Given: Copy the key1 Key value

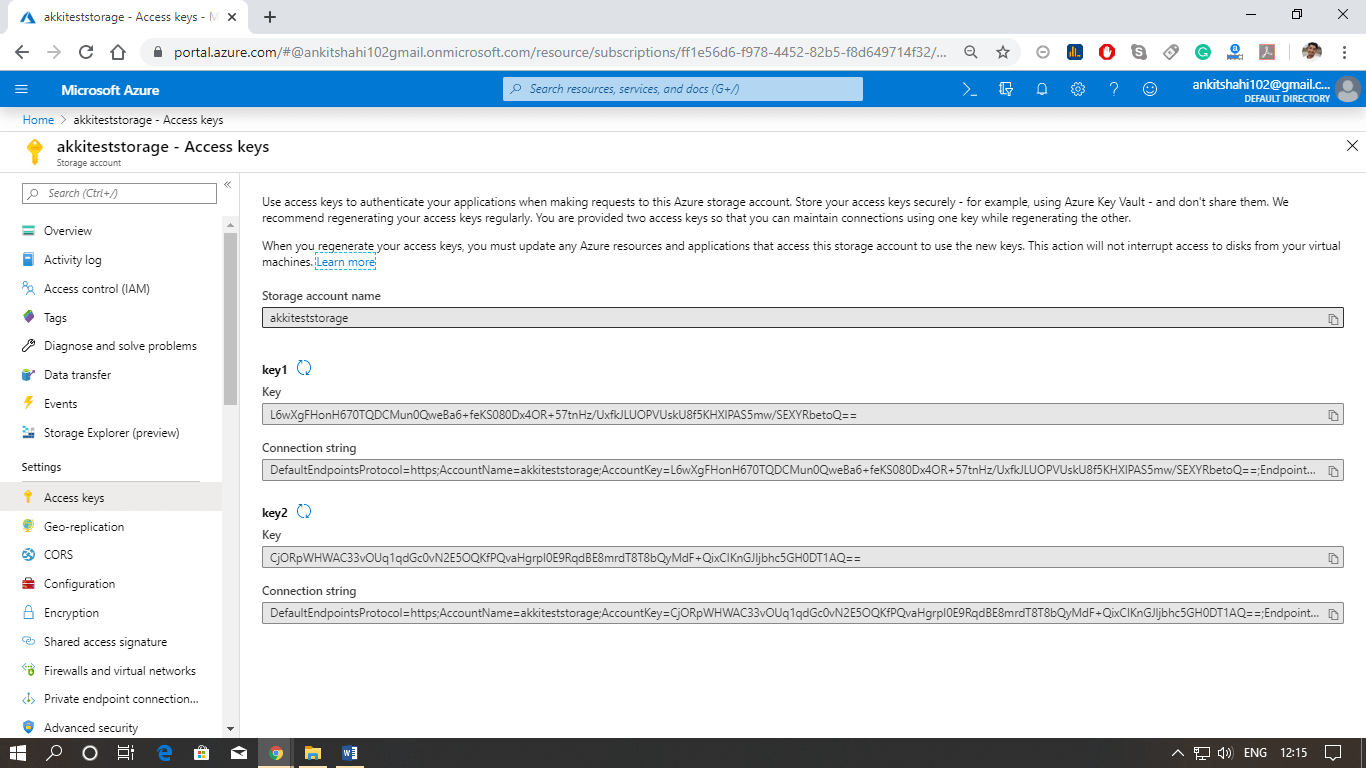Looking at the screenshot, I should (x=1333, y=415).
